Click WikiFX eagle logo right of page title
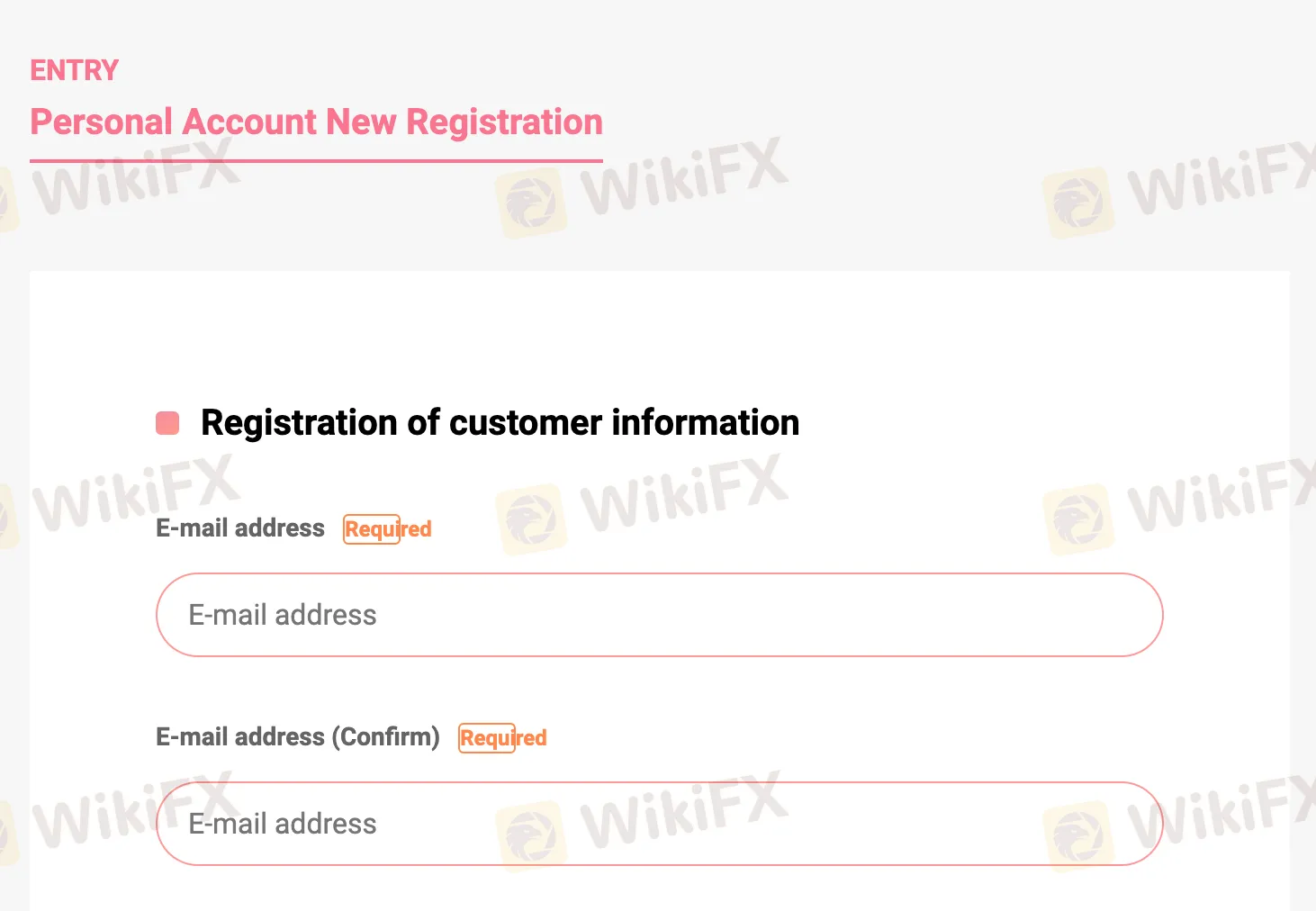This screenshot has width=1316, height=911. pos(531,203)
